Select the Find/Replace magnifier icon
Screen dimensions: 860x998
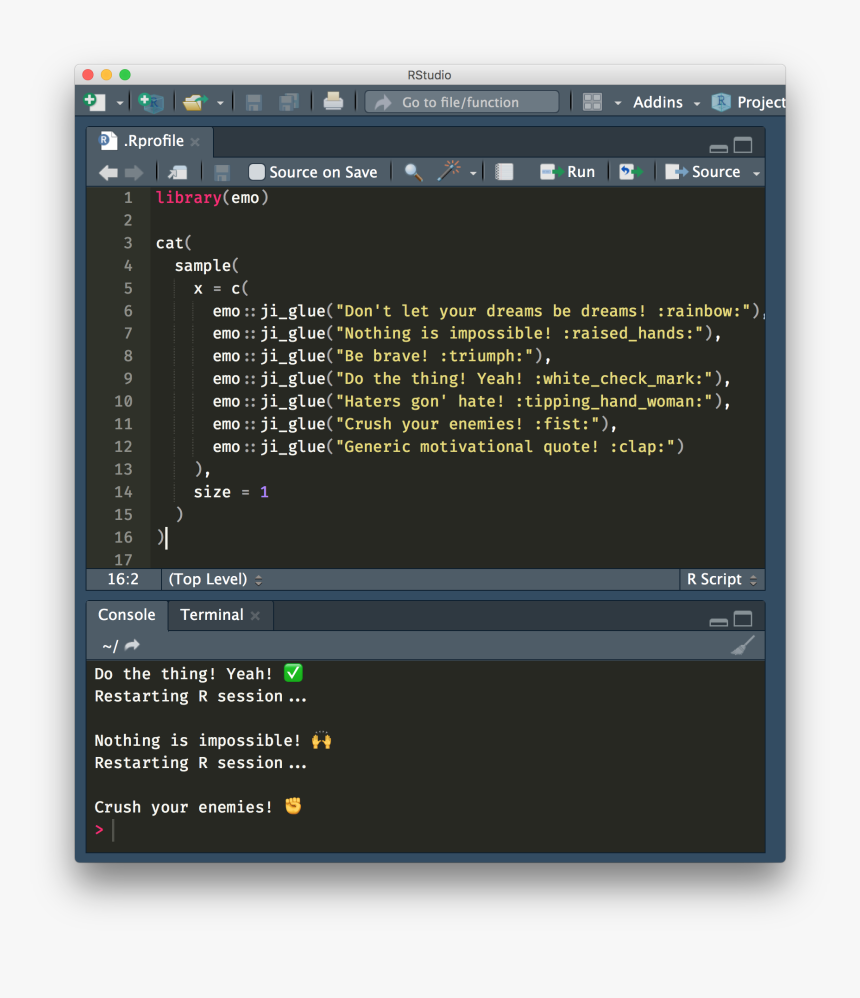click(411, 171)
